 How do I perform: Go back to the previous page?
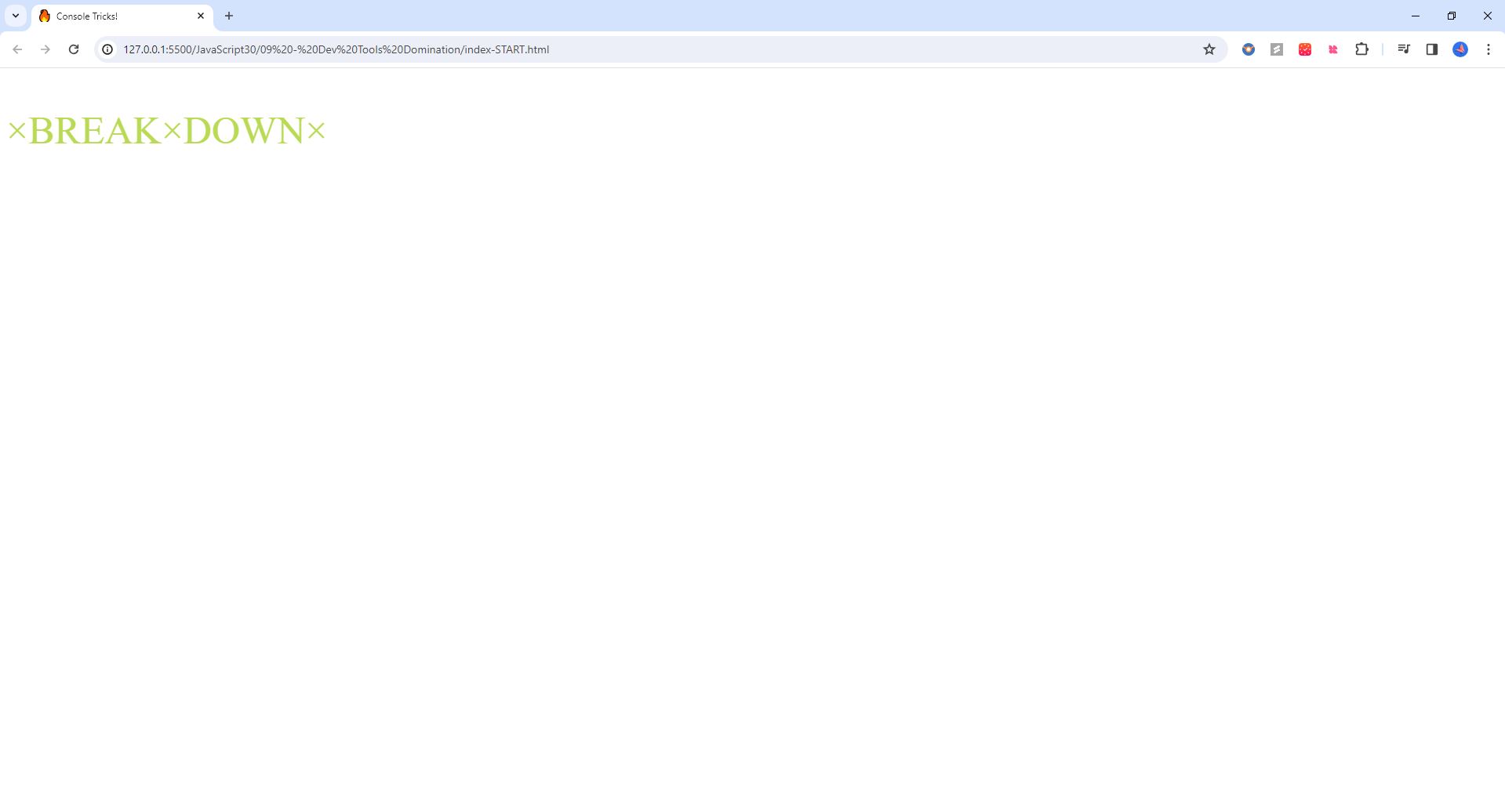click(x=17, y=49)
